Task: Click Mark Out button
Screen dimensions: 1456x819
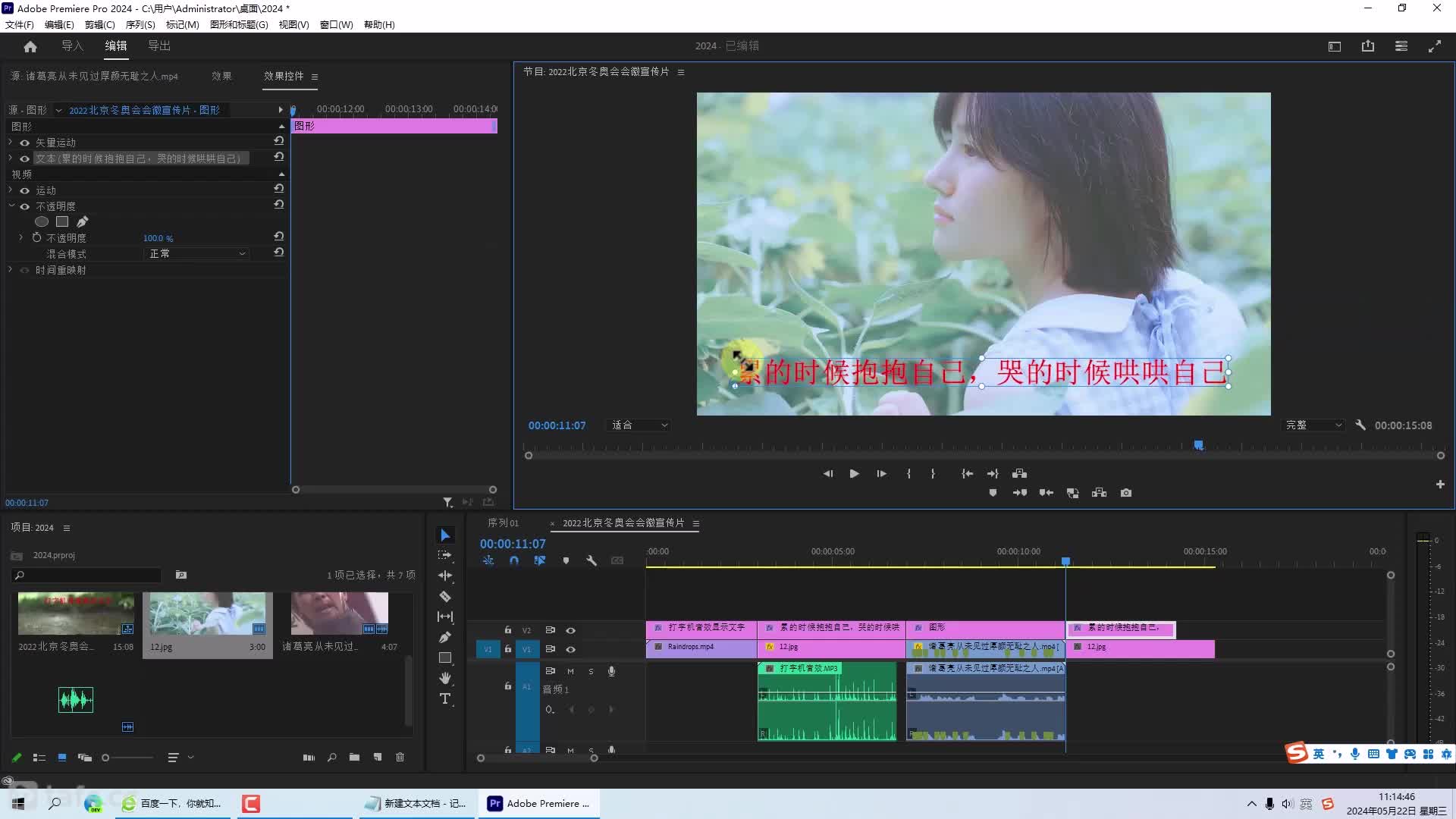Action: tap(933, 473)
